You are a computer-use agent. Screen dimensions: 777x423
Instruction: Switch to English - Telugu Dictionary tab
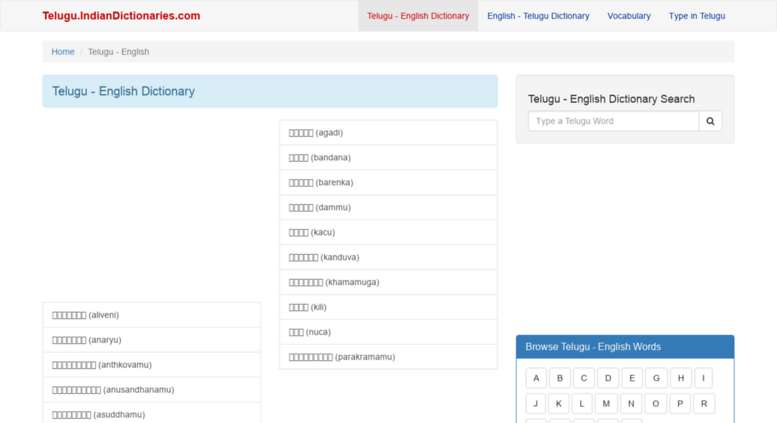tap(538, 16)
